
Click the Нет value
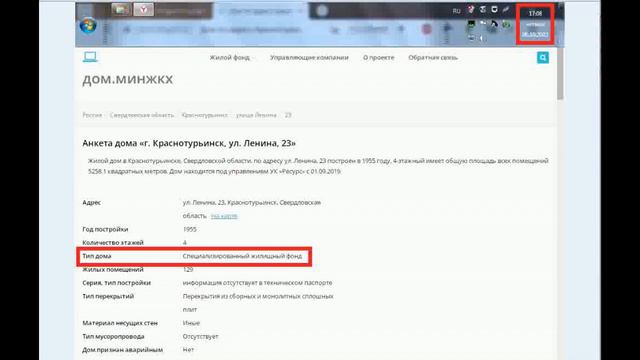188,350
